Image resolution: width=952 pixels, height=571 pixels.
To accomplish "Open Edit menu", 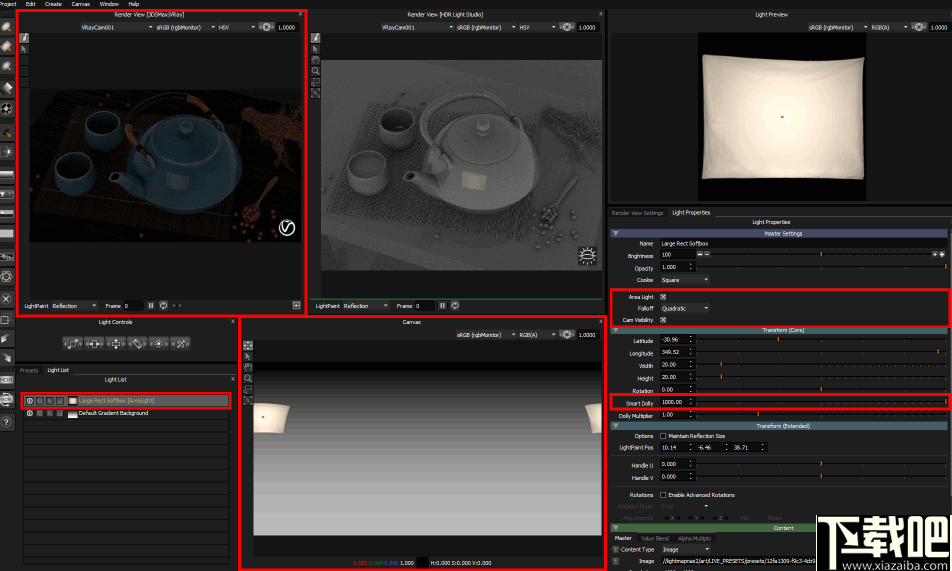I will pyautogui.click(x=30, y=4).
